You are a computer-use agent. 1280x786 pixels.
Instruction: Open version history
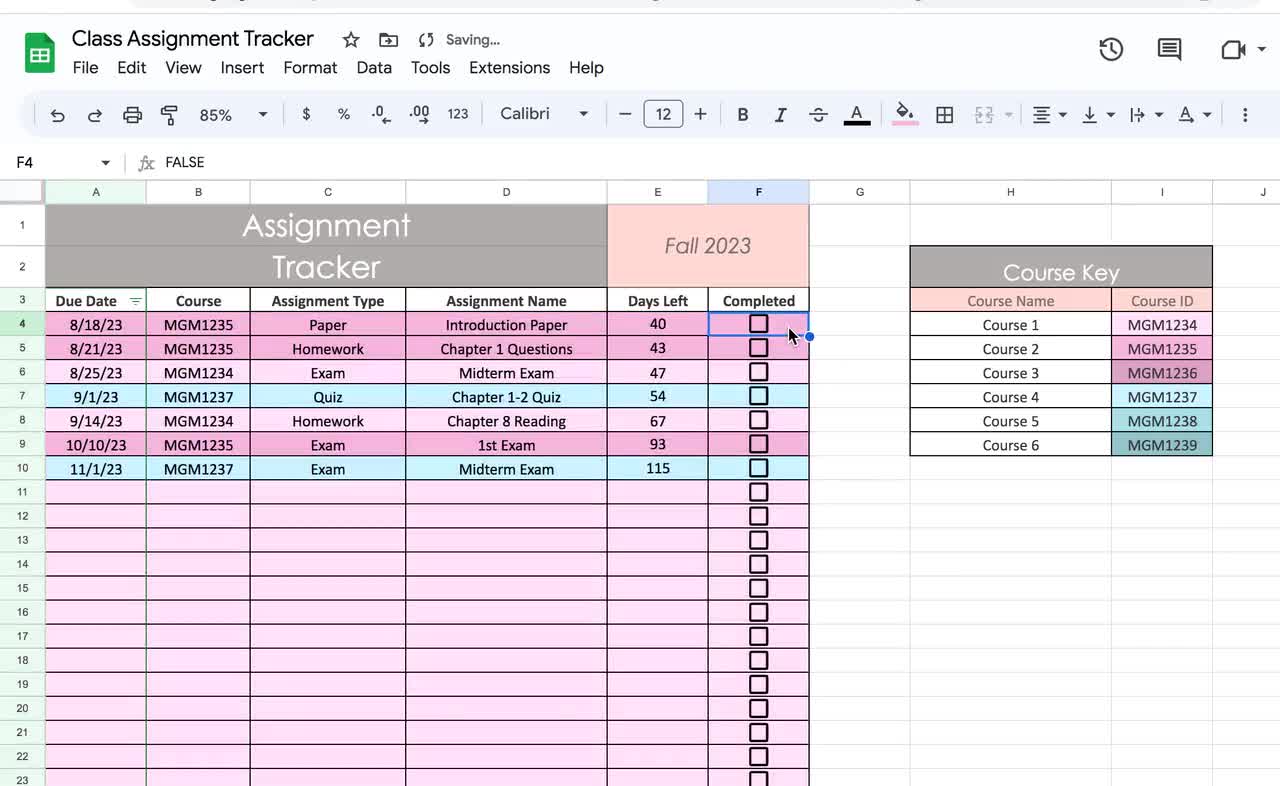(x=1110, y=49)
